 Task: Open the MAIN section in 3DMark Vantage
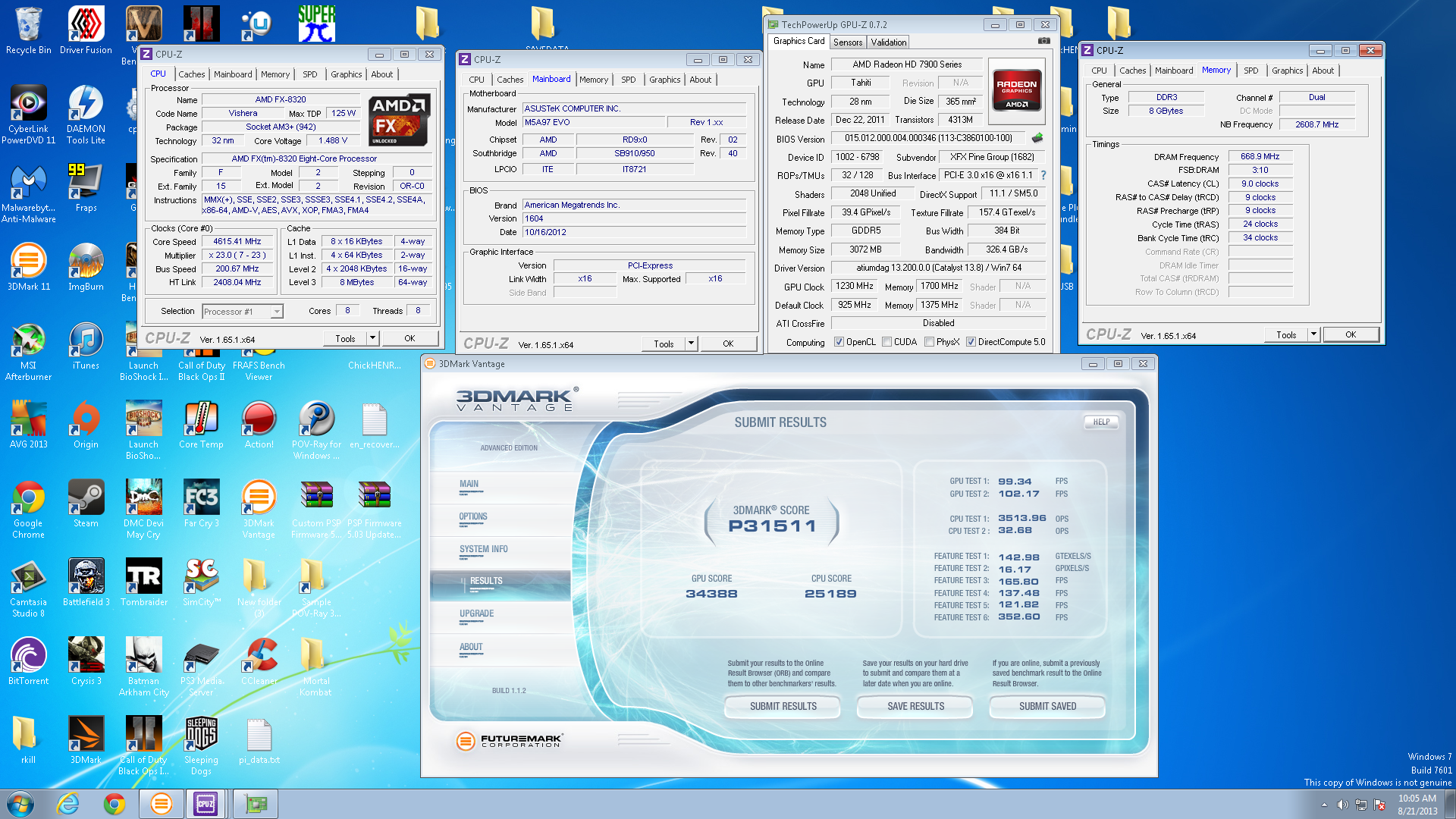tap(469, 485)
